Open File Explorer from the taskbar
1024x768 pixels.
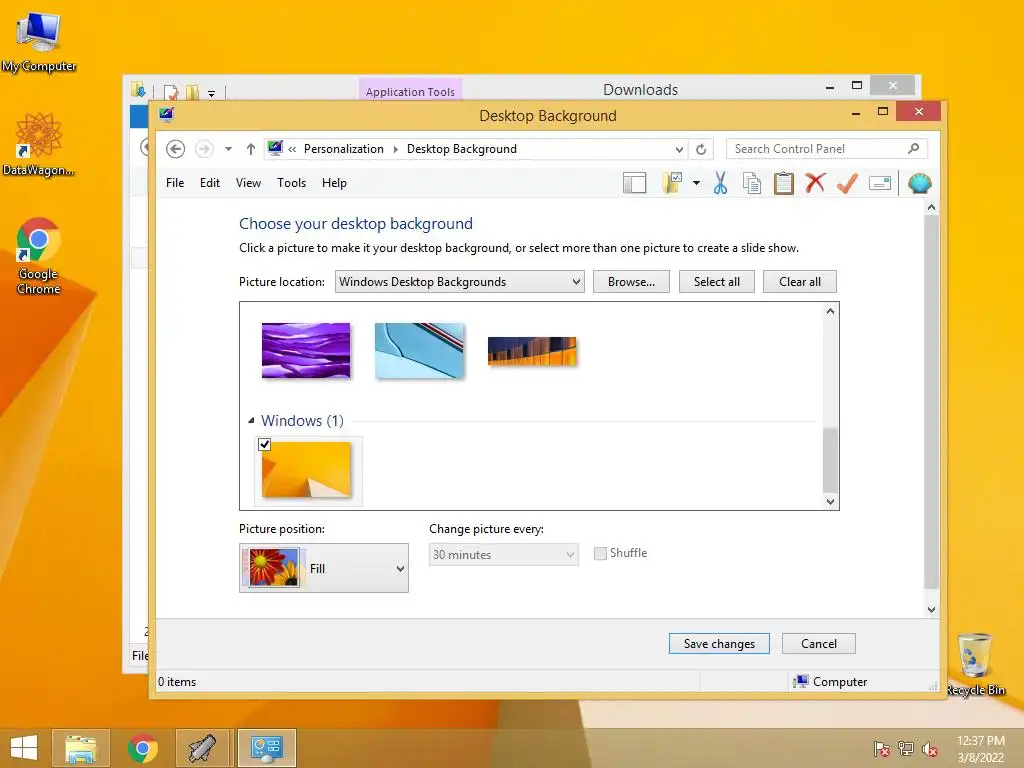click(81, 748)
